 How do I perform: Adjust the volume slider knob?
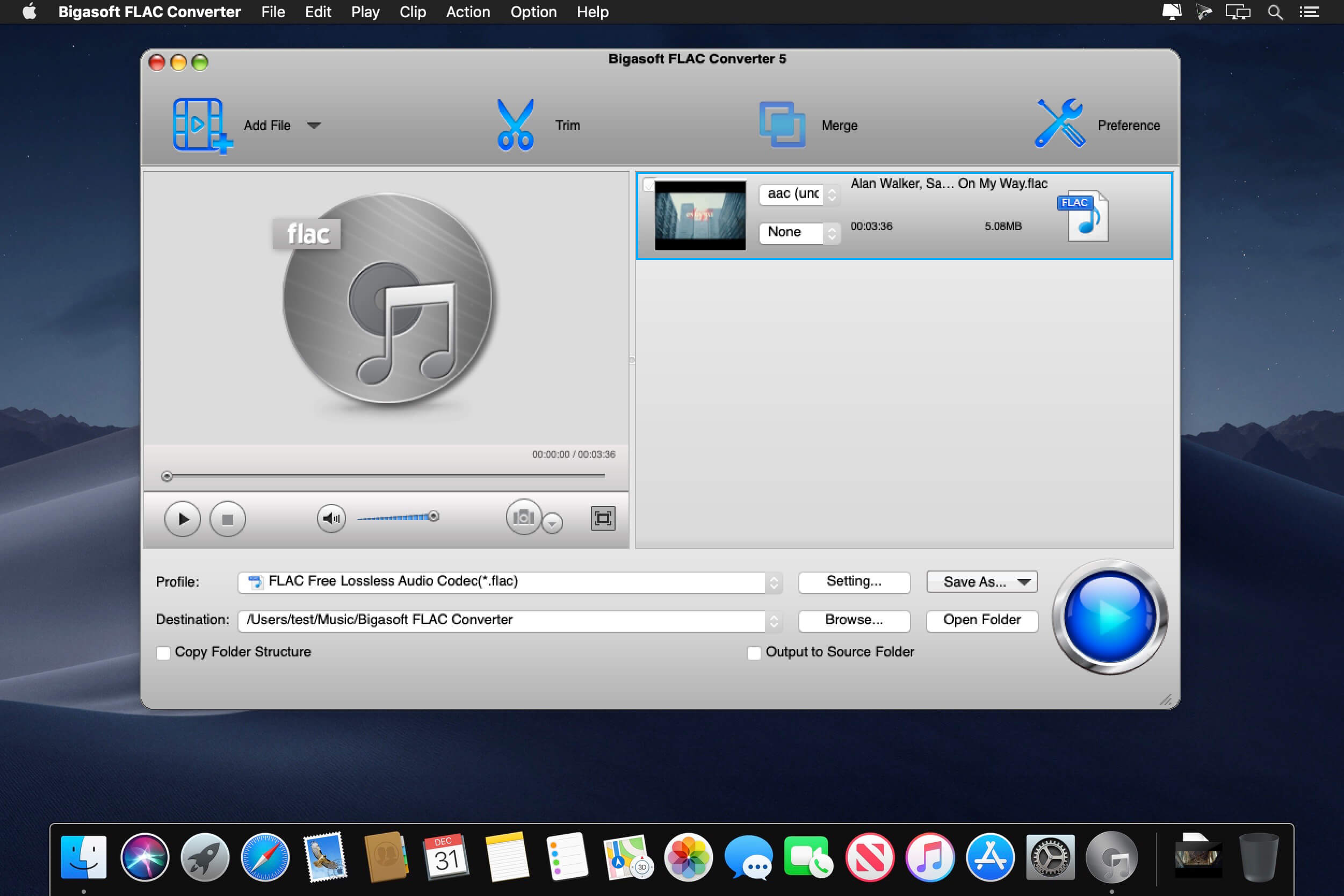click(433, 517)
